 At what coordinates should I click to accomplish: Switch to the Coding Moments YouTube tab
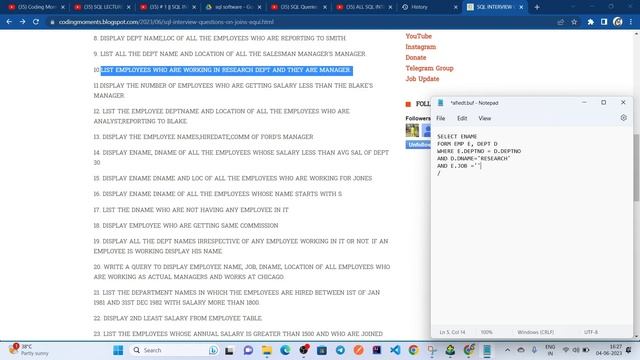pyautogui.click(x=37, y=7)
